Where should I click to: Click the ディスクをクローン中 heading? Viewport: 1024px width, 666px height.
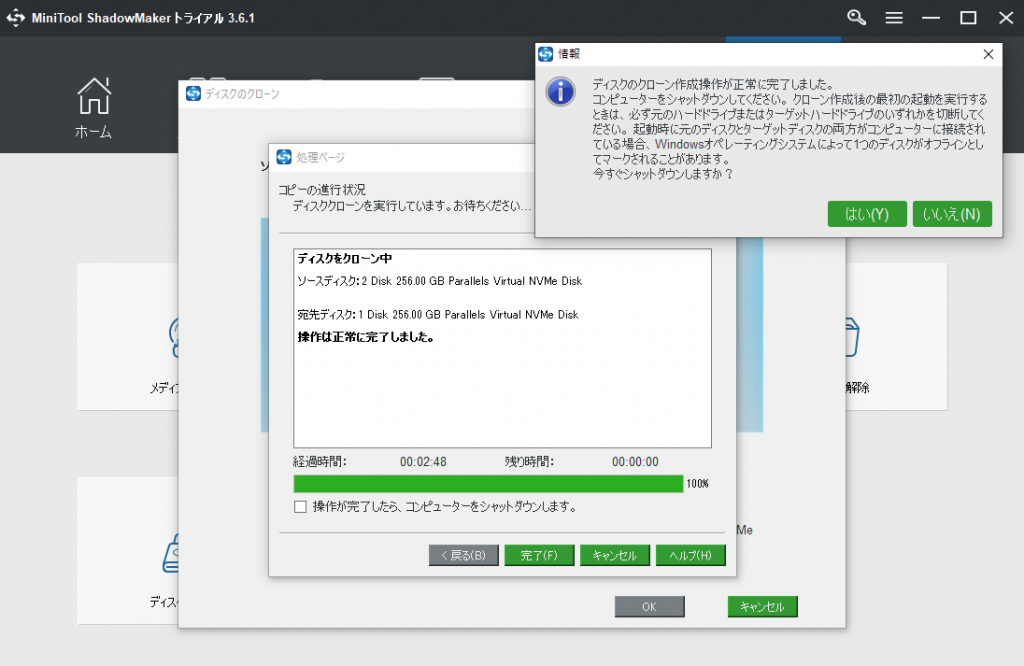(345, 259)
